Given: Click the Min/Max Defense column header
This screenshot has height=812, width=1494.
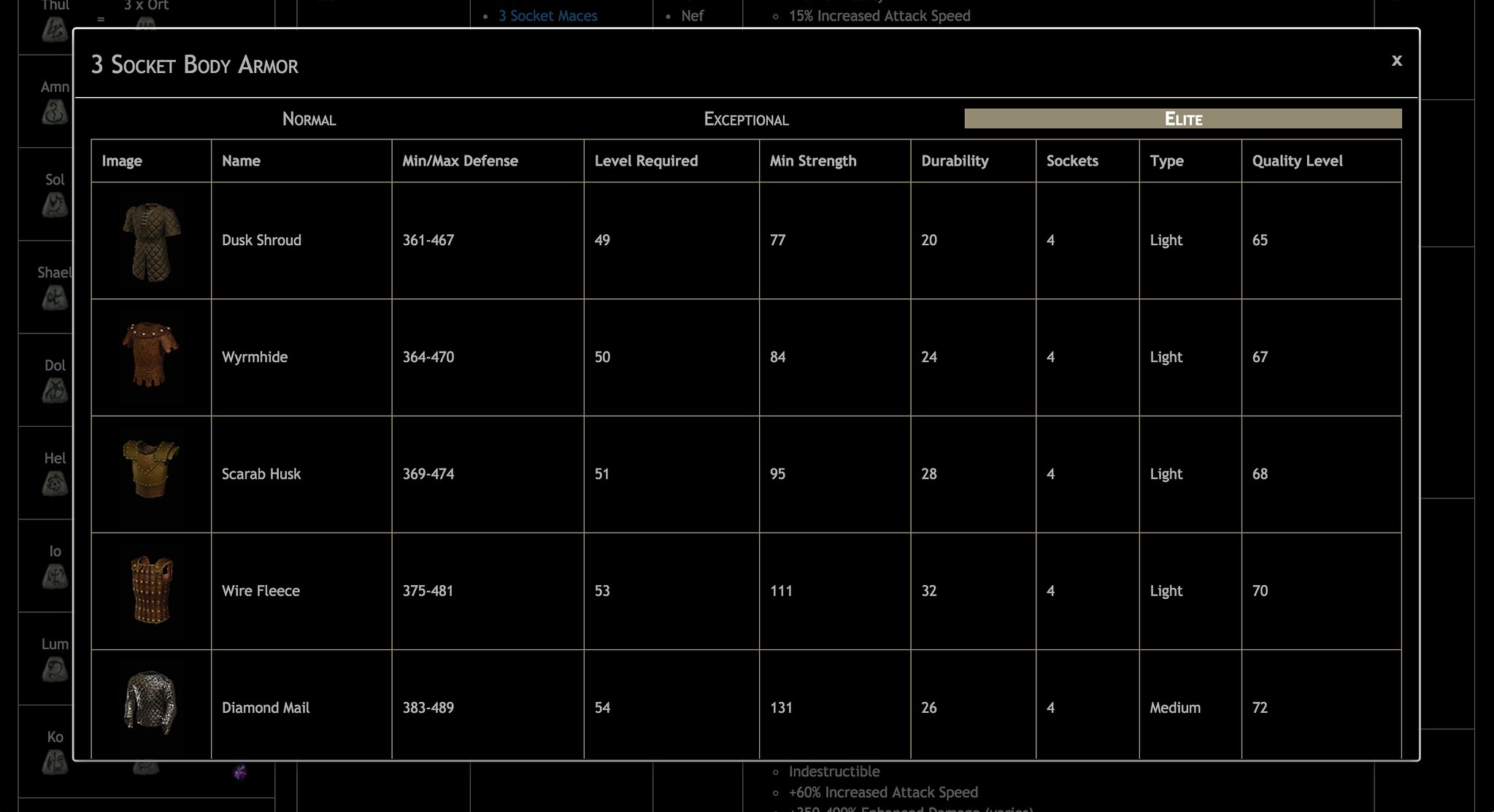Looking at the screenshot, I should (x=460, y=161).
